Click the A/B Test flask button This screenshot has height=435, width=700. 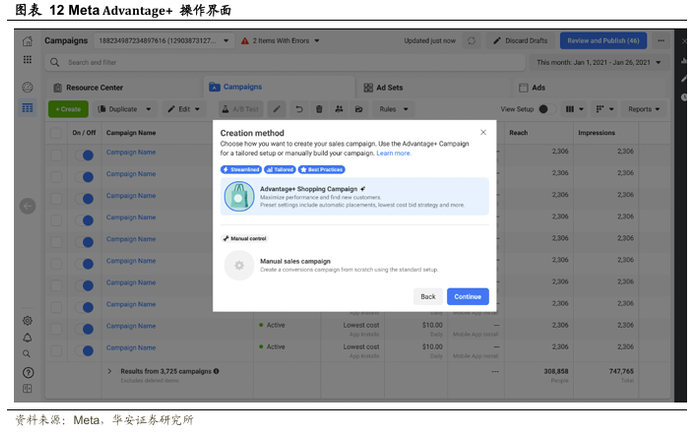[241, 109]
